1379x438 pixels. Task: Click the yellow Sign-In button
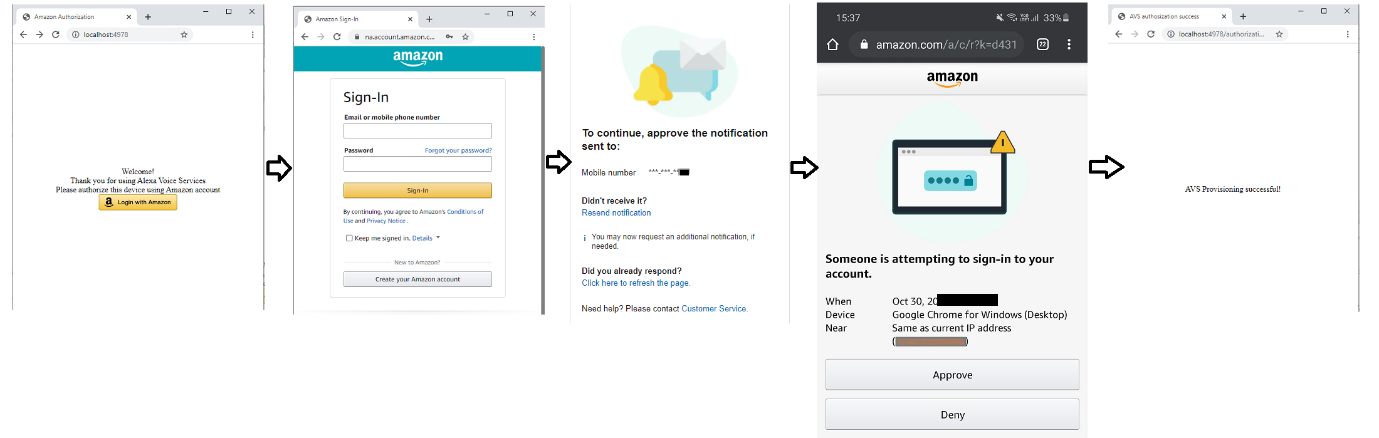pyautogui.click(x=417, y=190)
